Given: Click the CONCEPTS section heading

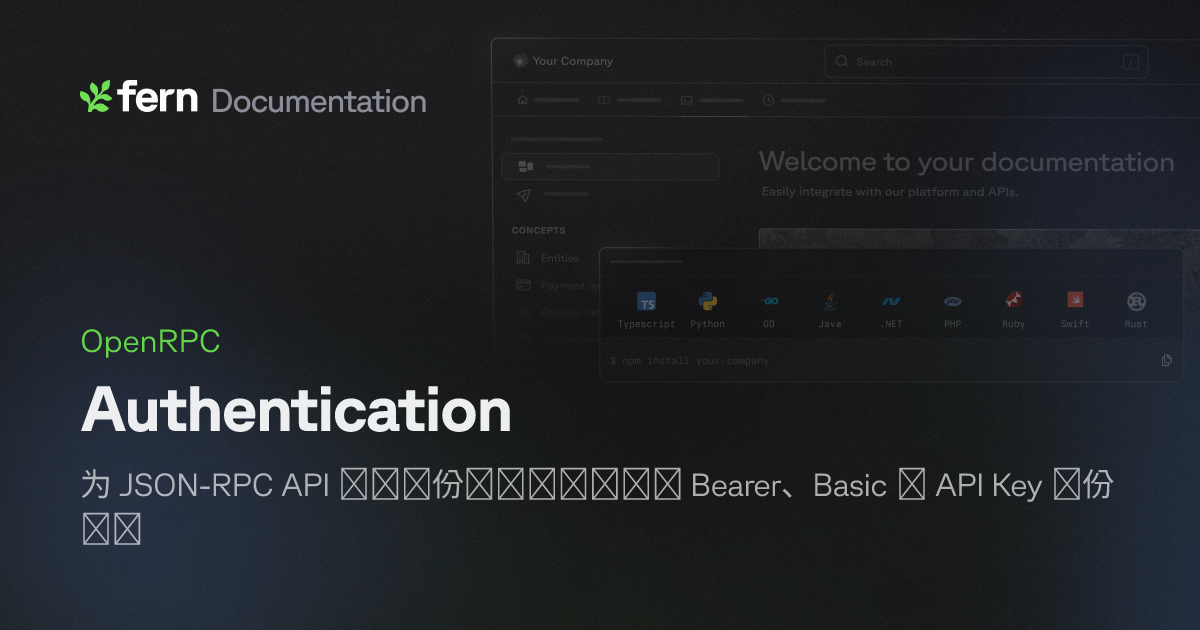Looking at the screenshot, I should (539, 230).
